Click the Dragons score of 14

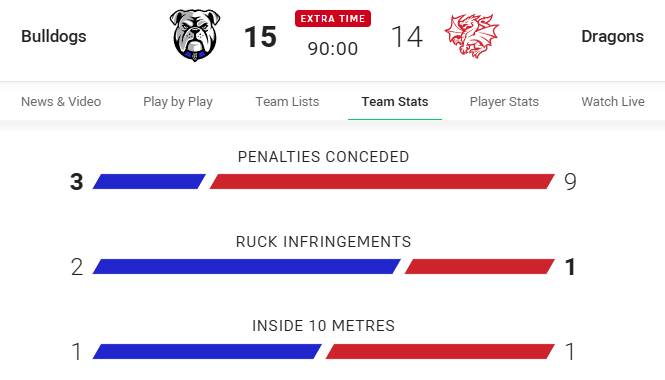click(406, 37)
